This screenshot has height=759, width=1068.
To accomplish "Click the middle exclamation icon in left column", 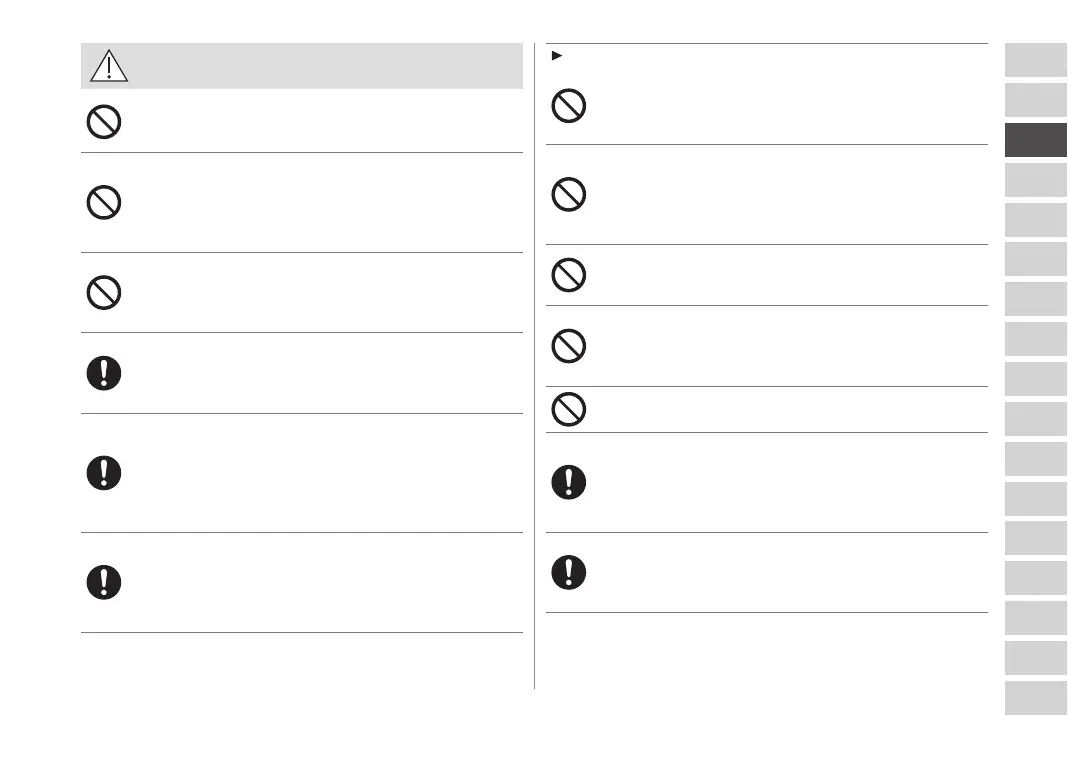I will point(104,473).
